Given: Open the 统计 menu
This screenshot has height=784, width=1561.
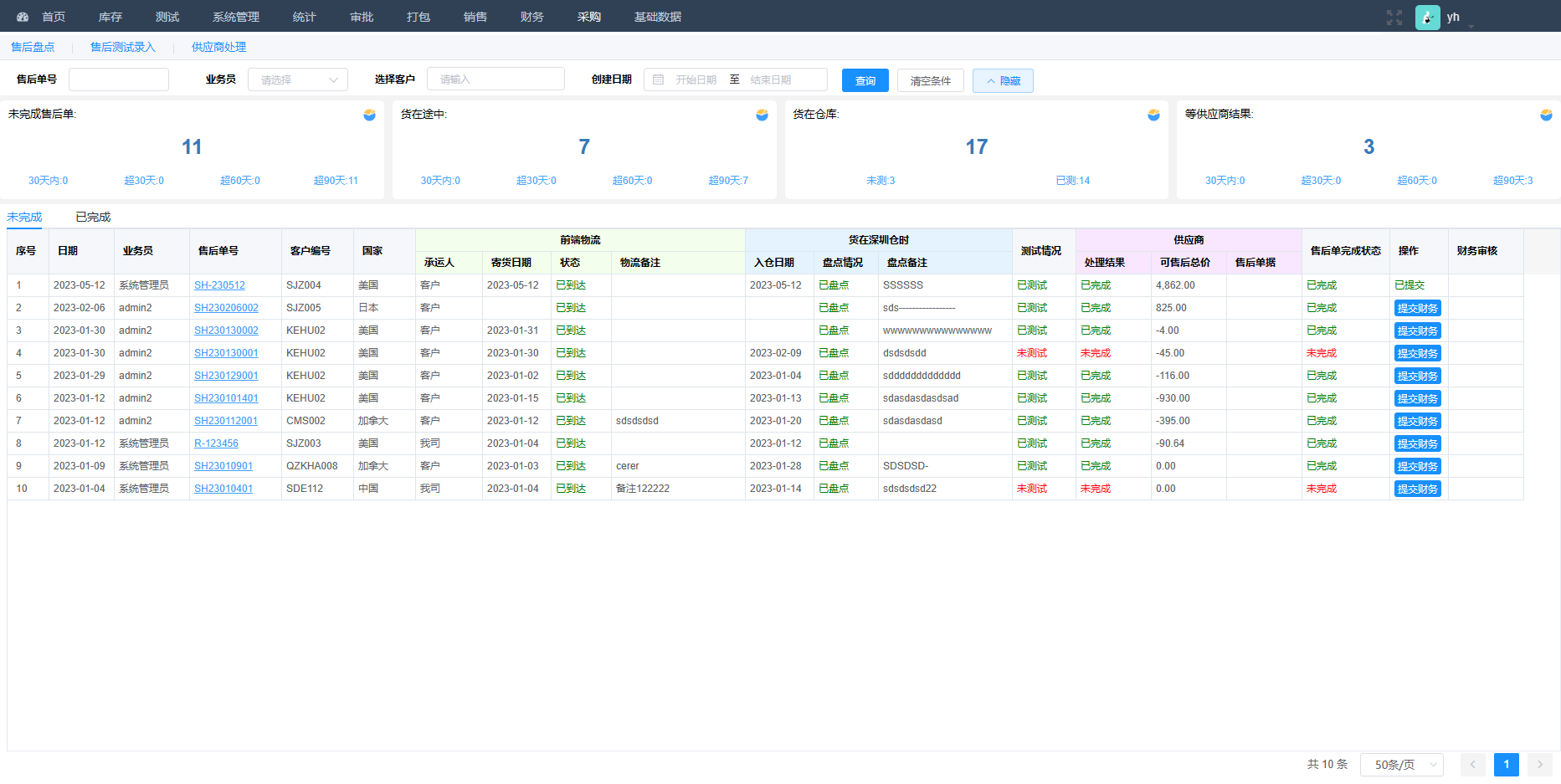Looking at the screenshot, I should [305, 17].
